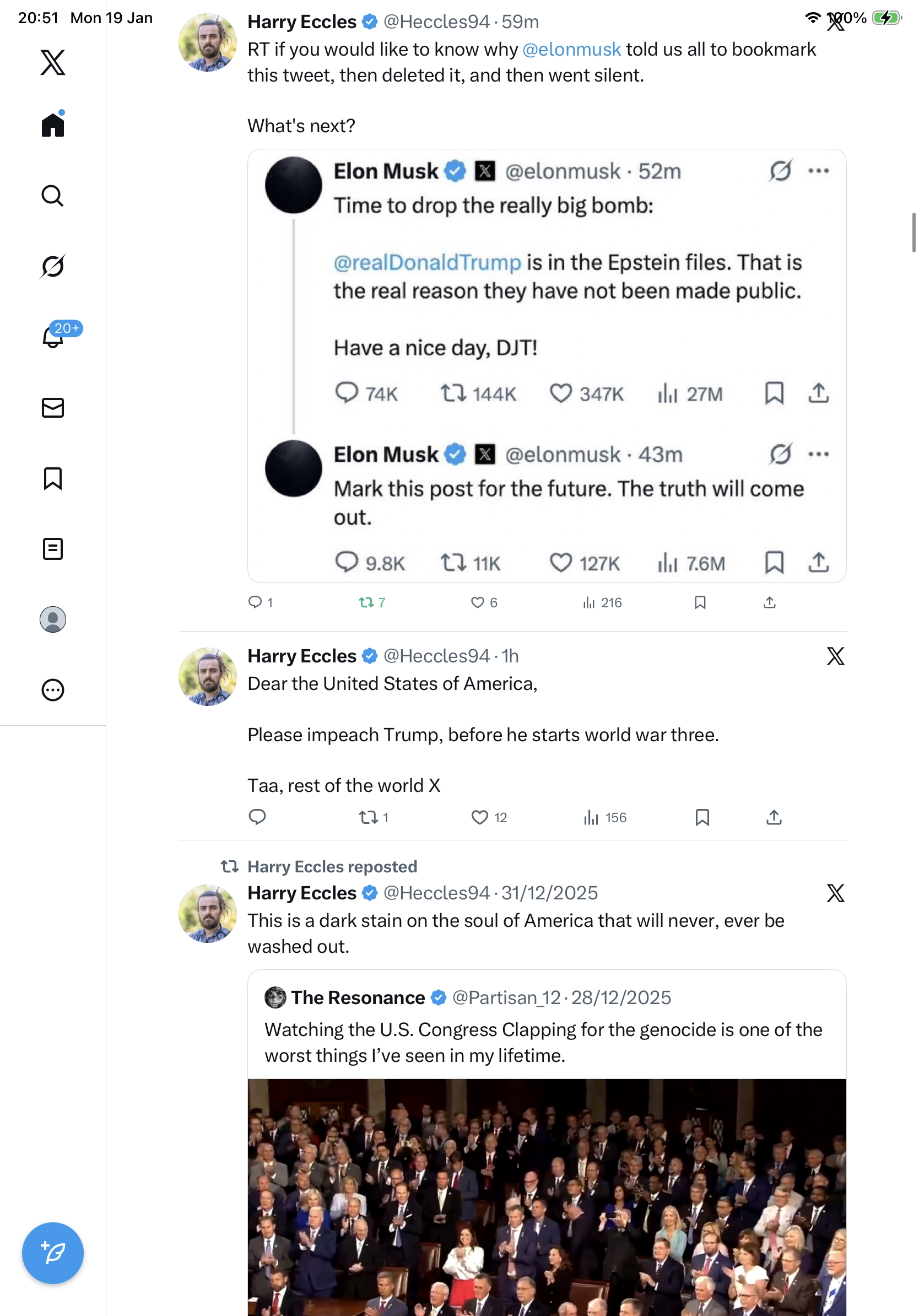Open Lists icon in sidebar

tap(53, 548)
